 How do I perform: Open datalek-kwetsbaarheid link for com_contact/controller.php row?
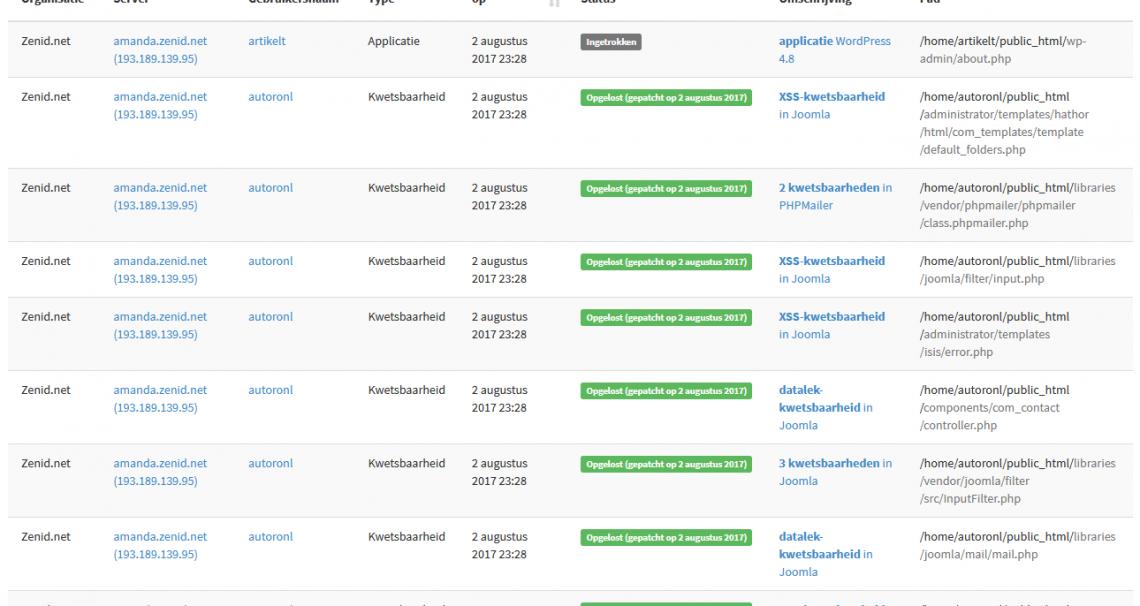click(826, 408)
